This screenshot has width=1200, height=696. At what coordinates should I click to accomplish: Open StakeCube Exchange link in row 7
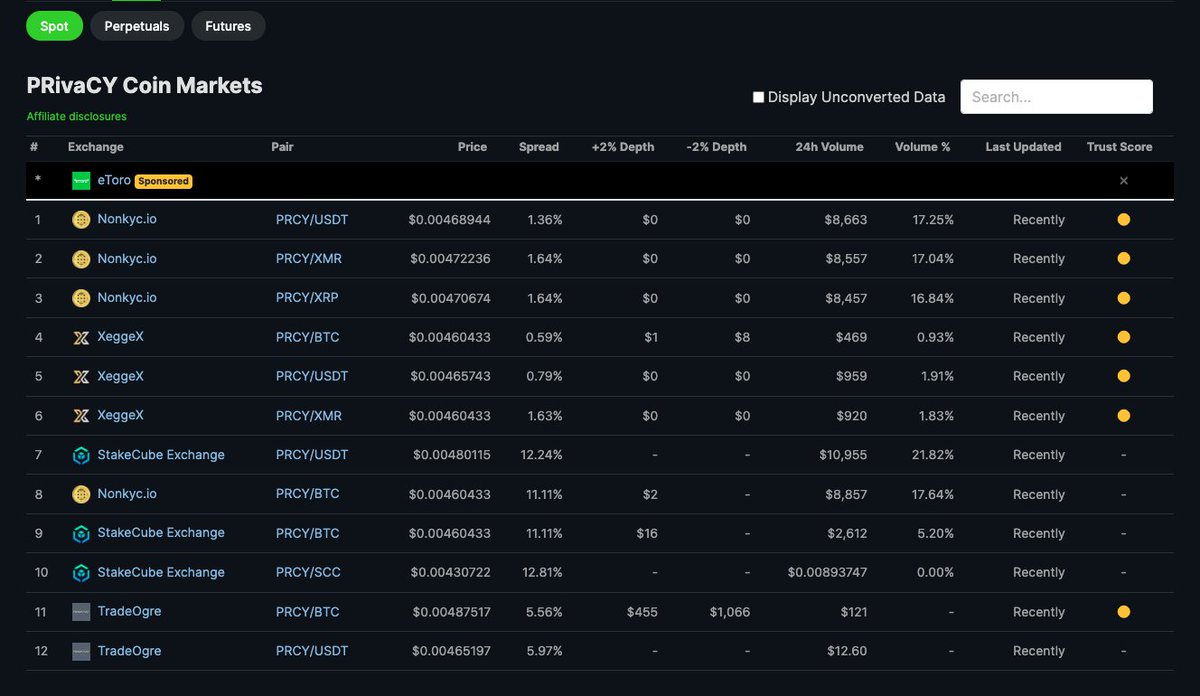point(161,455)
